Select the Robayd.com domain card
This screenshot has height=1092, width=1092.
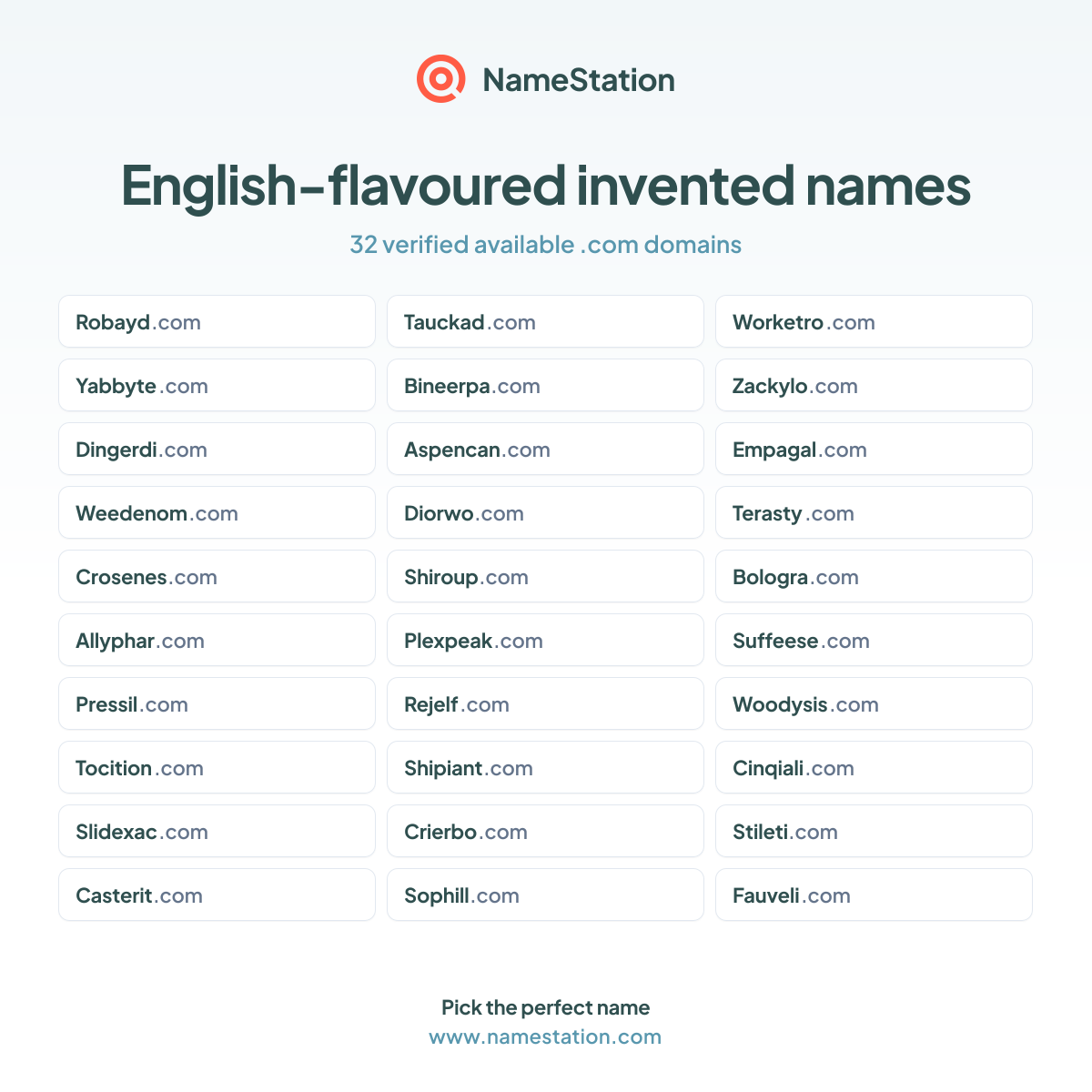[217, 321]
